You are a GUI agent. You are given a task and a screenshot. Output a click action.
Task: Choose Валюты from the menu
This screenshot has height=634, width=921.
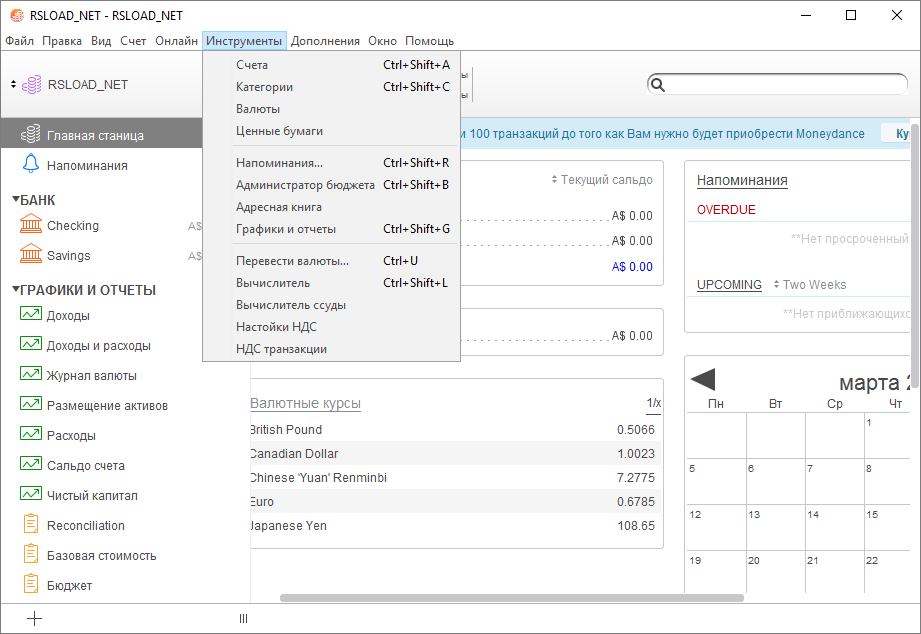pos(331,109)
